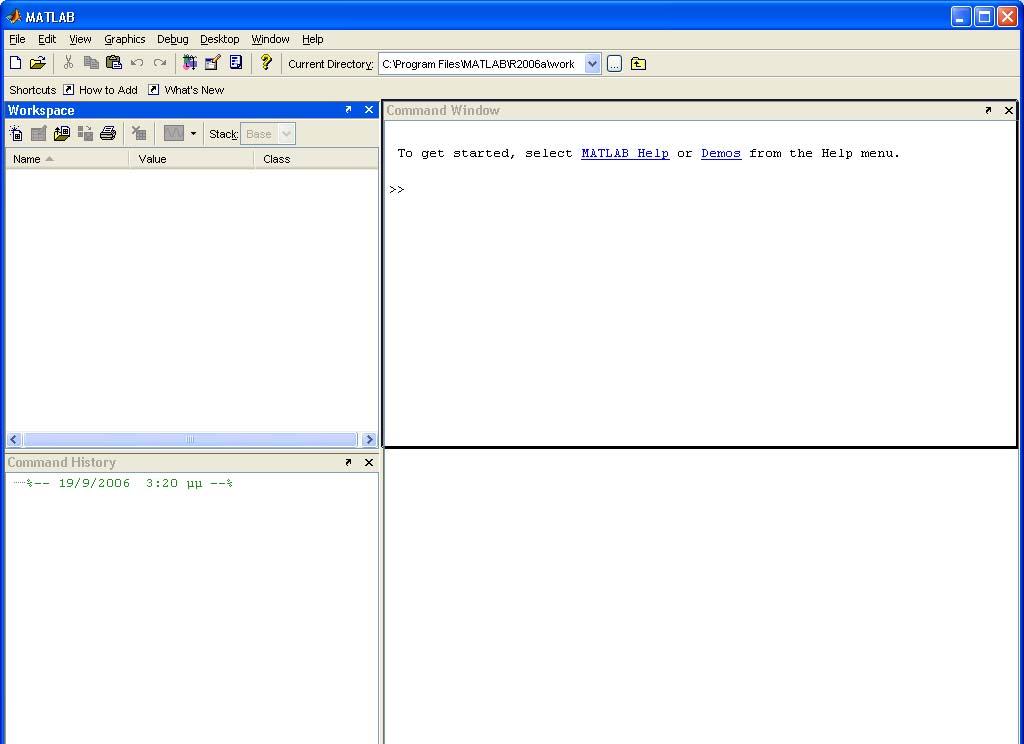Open the Window menu
The image size is (1024, 744).
pyautogui.click(x=270, y=39)
